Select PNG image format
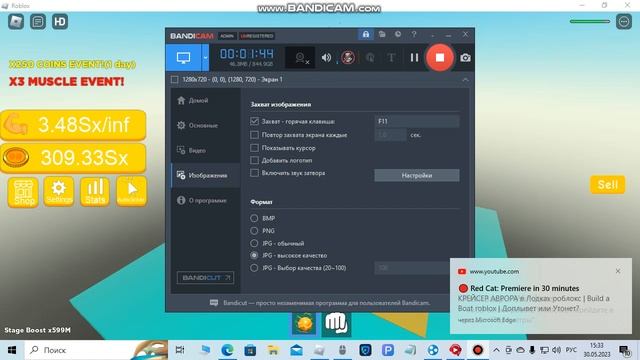640x360 pixels. click(254, 231)
